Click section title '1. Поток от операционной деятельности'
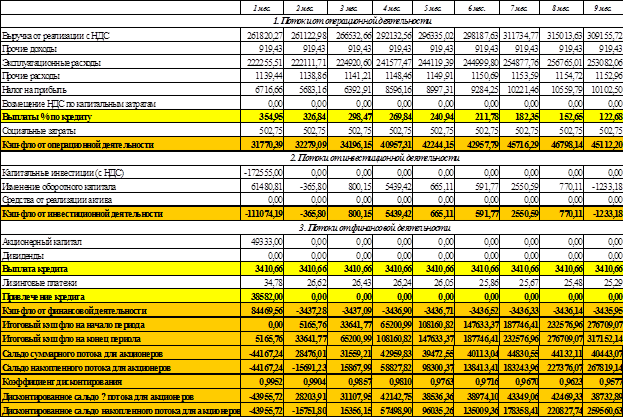This screenshot has width=624, height=418. tap(352, 21)
